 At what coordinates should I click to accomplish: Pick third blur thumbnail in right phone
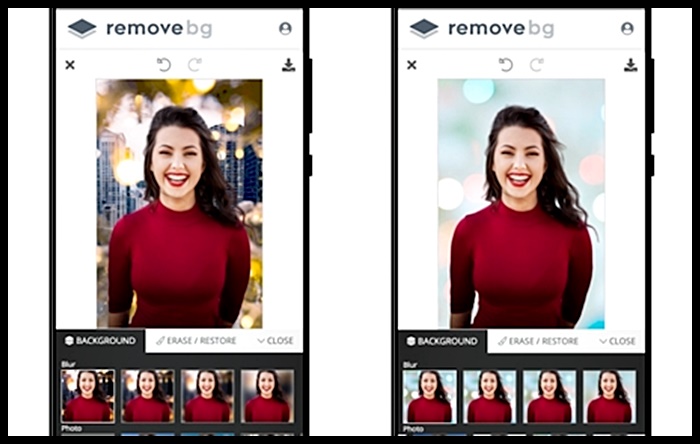coord(550,396)
